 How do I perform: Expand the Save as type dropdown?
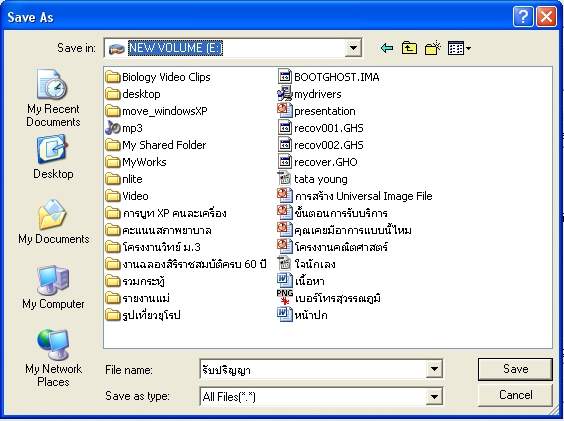tap(434, 397)
